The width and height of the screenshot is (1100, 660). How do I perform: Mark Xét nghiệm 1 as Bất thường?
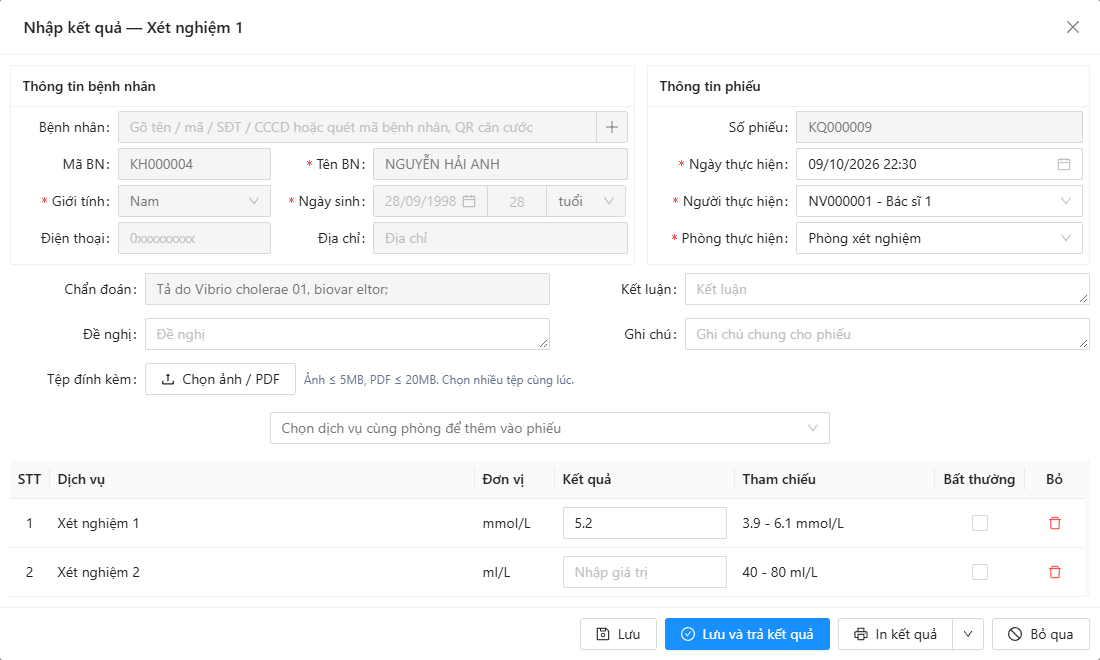[x=979, y=523]
